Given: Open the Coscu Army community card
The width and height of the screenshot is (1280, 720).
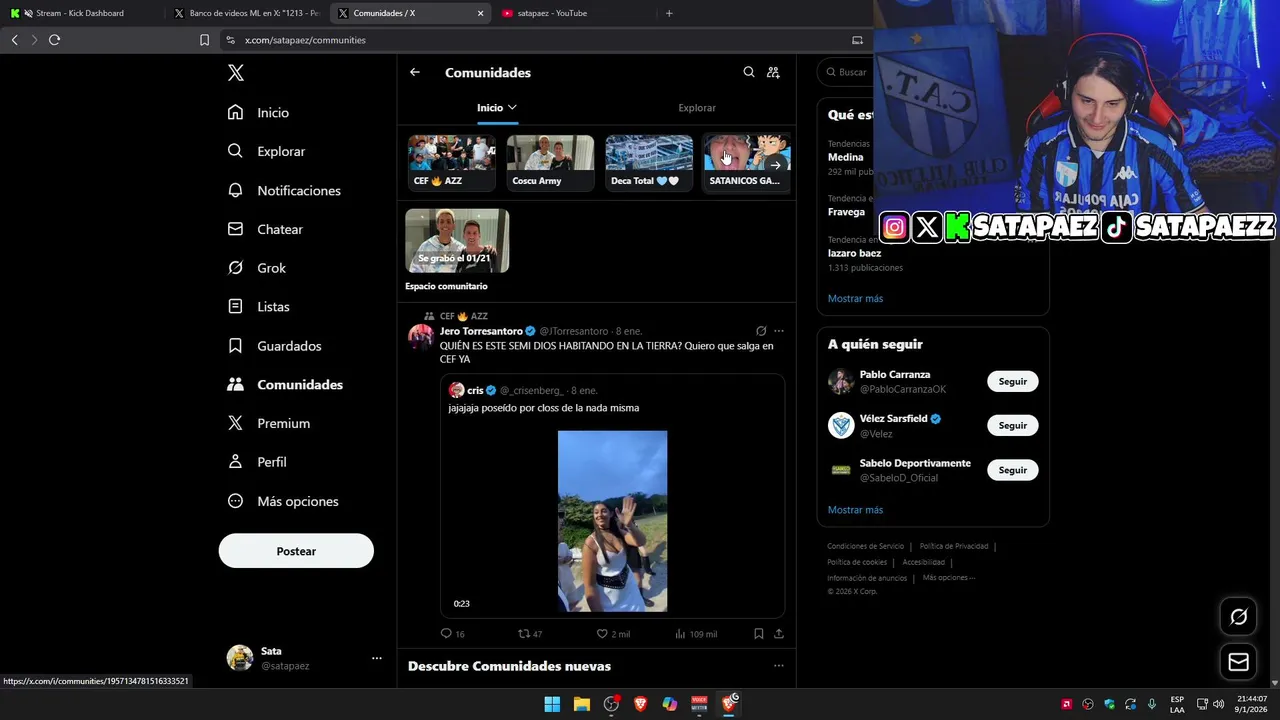Looking at the screenshot, I should (x=550, y=163).
